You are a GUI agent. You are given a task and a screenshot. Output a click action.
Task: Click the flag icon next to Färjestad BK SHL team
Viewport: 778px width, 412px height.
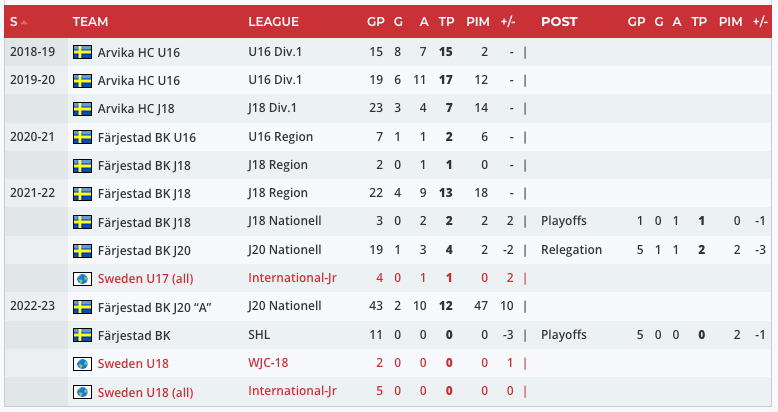coord(83,334)
